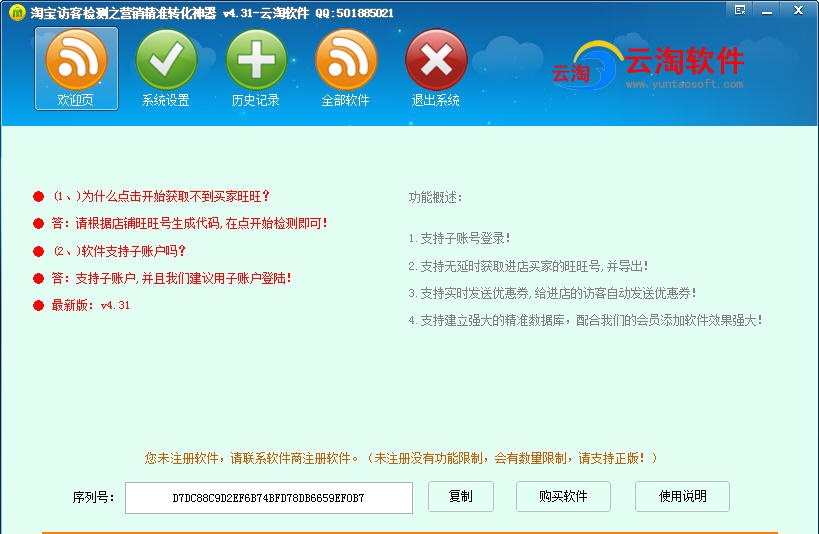819x534 pixels.
Task: Click the 云淘软件 logo banner
Action: click(x=648, y=66)
